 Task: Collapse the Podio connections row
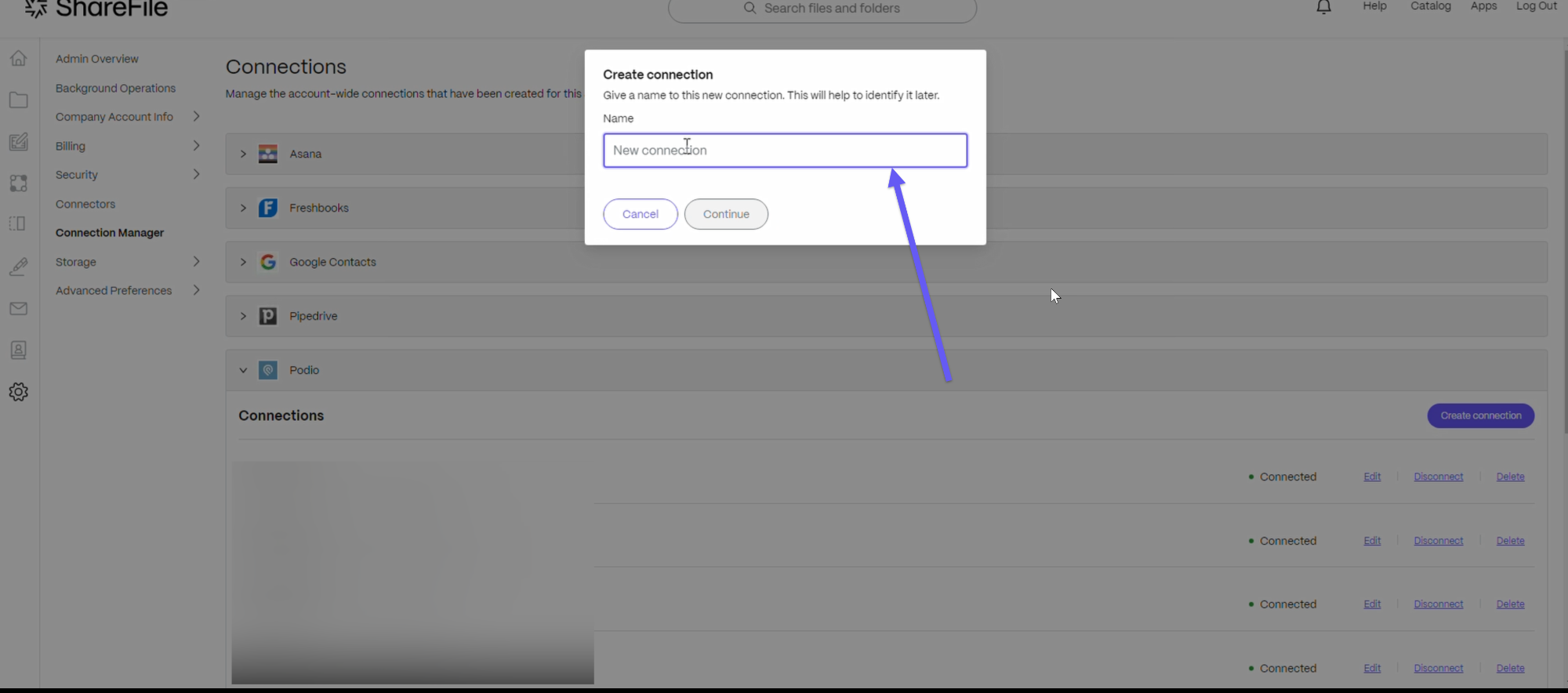coord(243,370)
